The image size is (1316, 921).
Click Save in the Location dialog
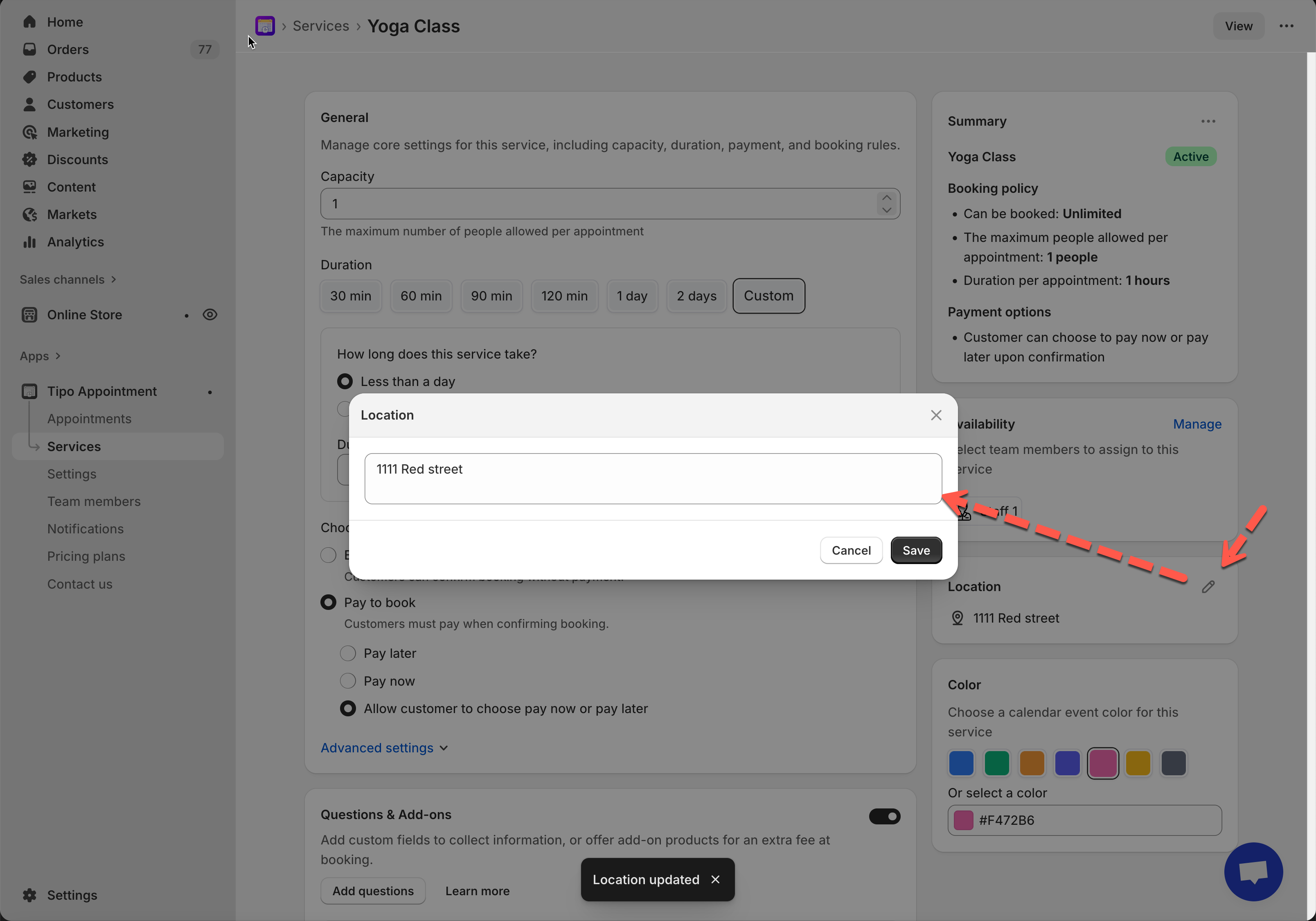tap(915, 551)
